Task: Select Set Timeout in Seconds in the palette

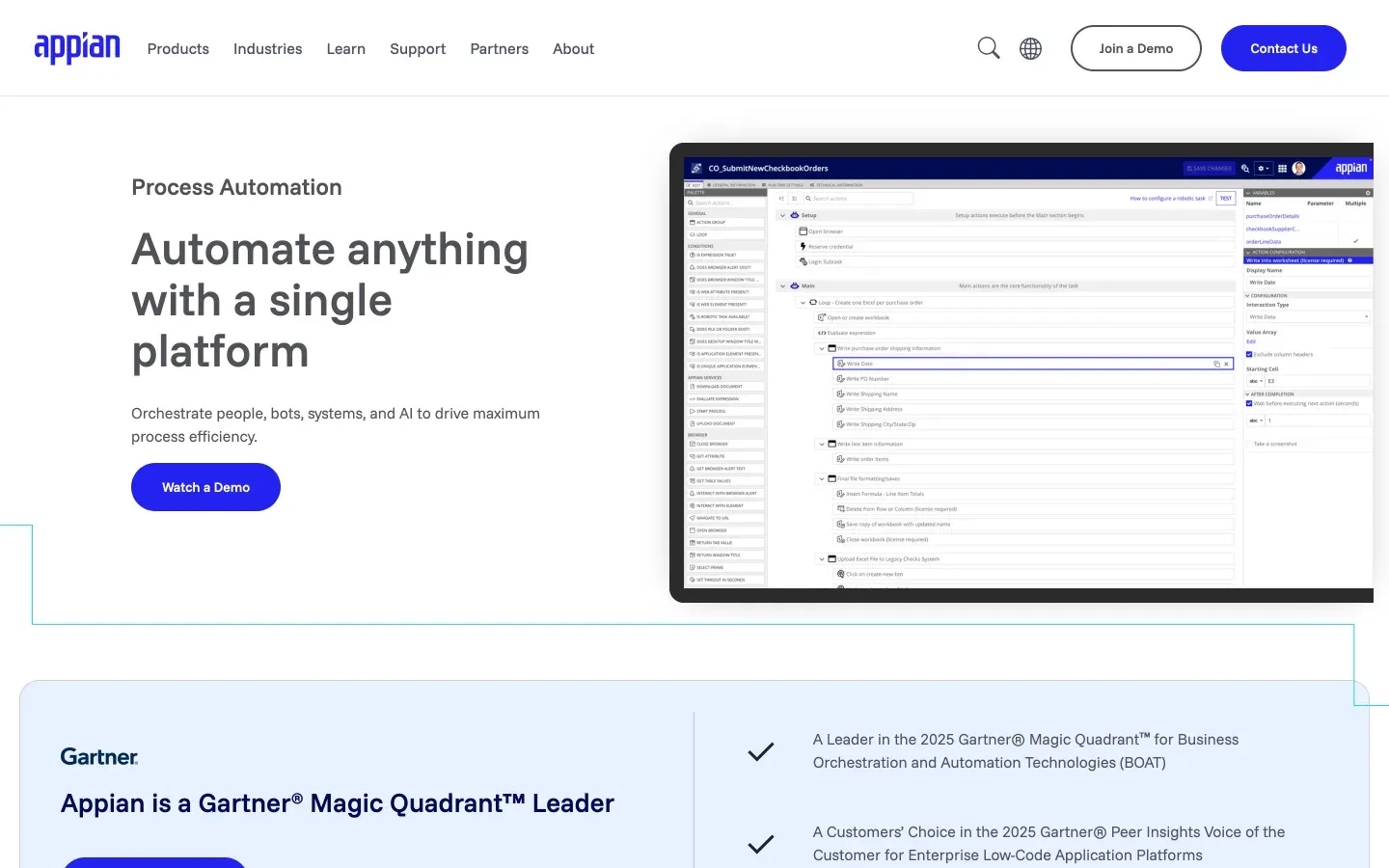Action: [725, 580]
